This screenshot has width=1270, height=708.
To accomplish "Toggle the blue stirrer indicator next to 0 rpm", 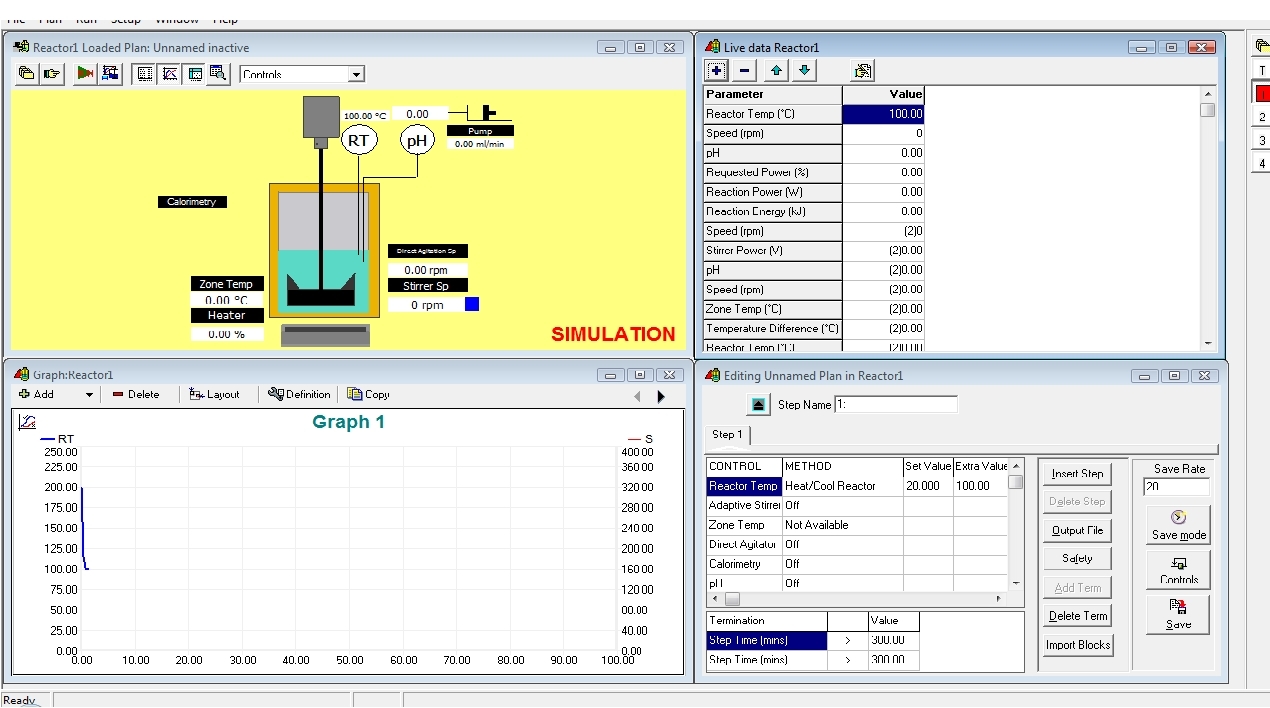I will [x=472, y=304].
